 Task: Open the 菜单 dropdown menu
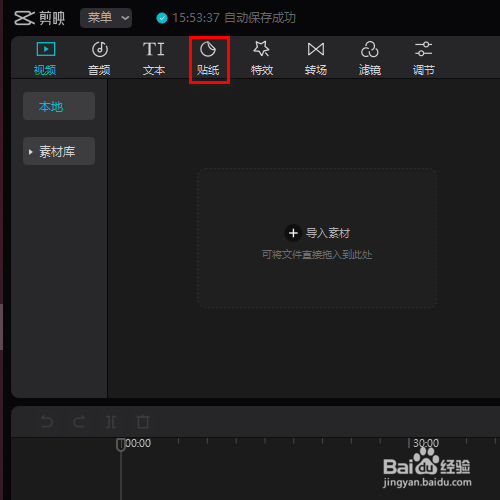pos(106,18)
